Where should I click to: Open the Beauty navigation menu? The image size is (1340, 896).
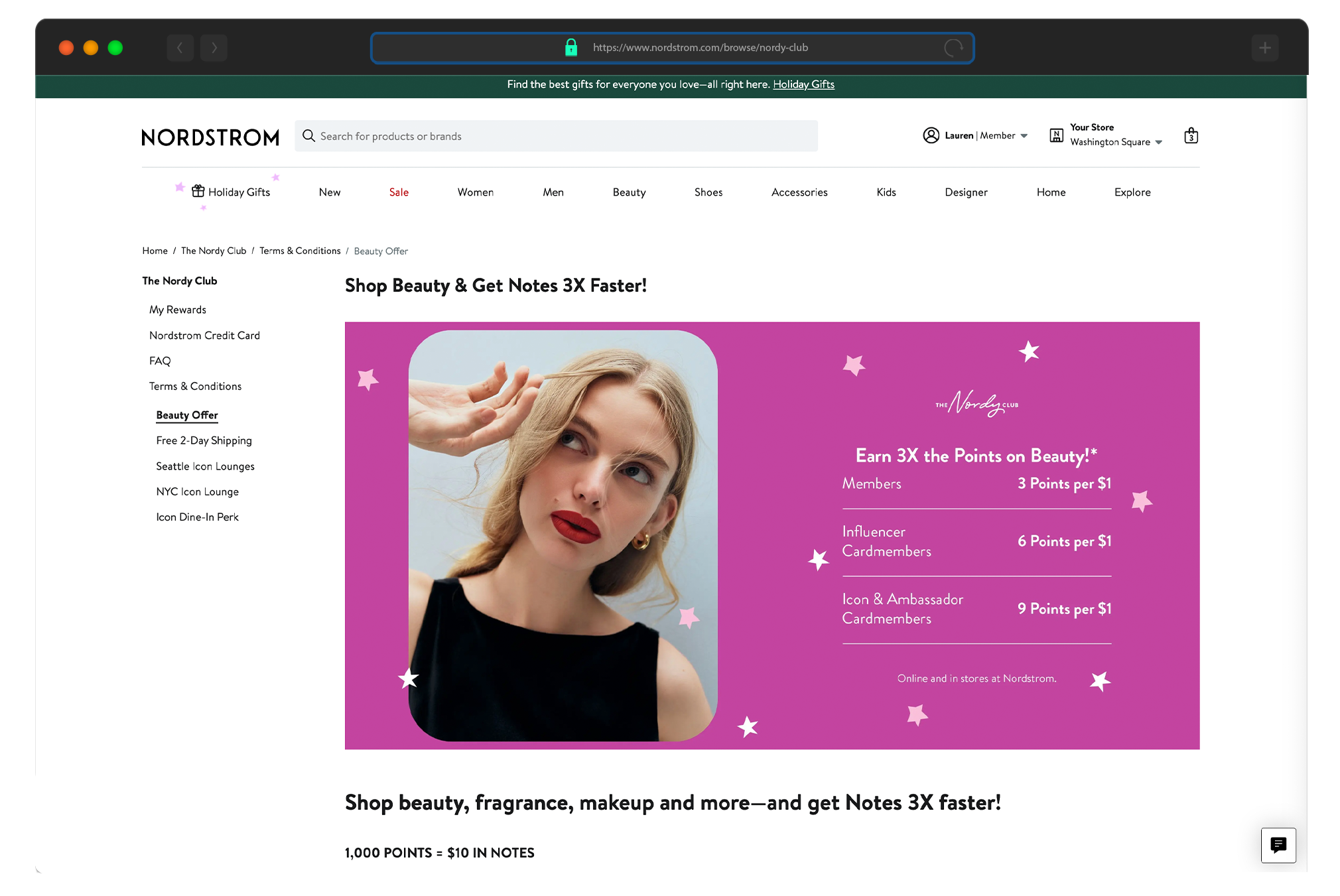[628, 192]
